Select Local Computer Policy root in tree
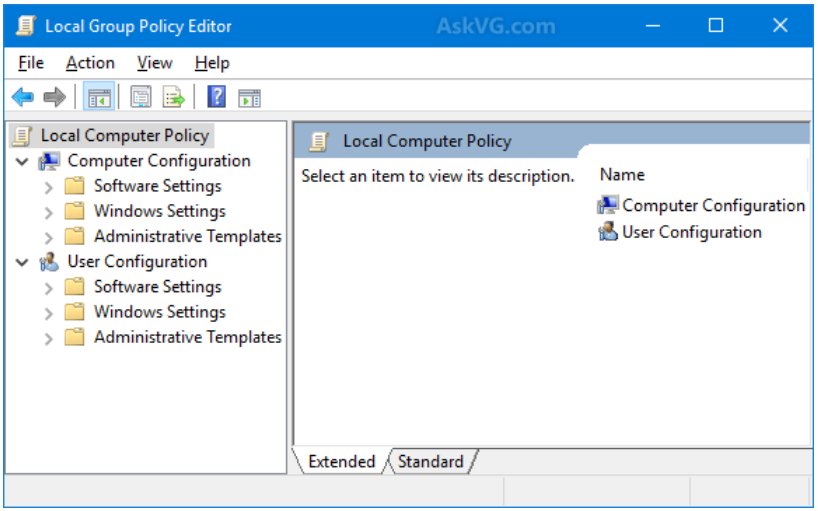Screen dimensions: 818x511 (x=124, y=135)
